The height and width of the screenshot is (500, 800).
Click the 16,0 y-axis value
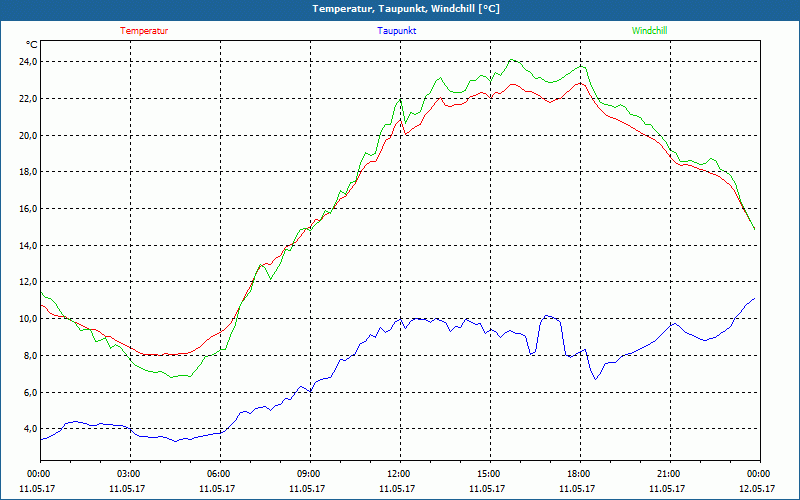point(29,209)
